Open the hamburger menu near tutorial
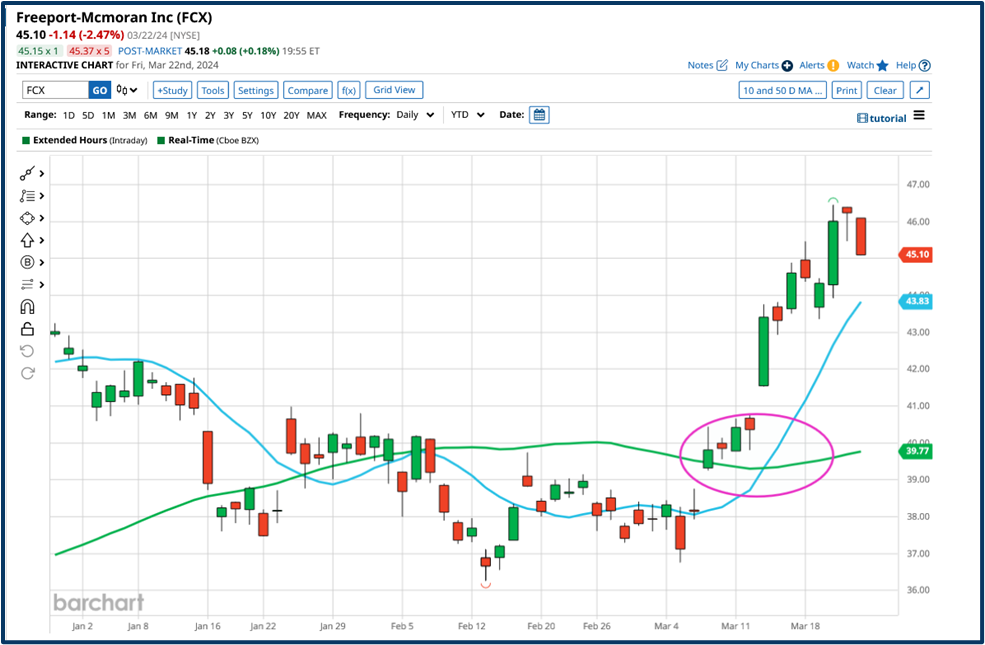Screen dimensions: 985x645 point(919,116)
